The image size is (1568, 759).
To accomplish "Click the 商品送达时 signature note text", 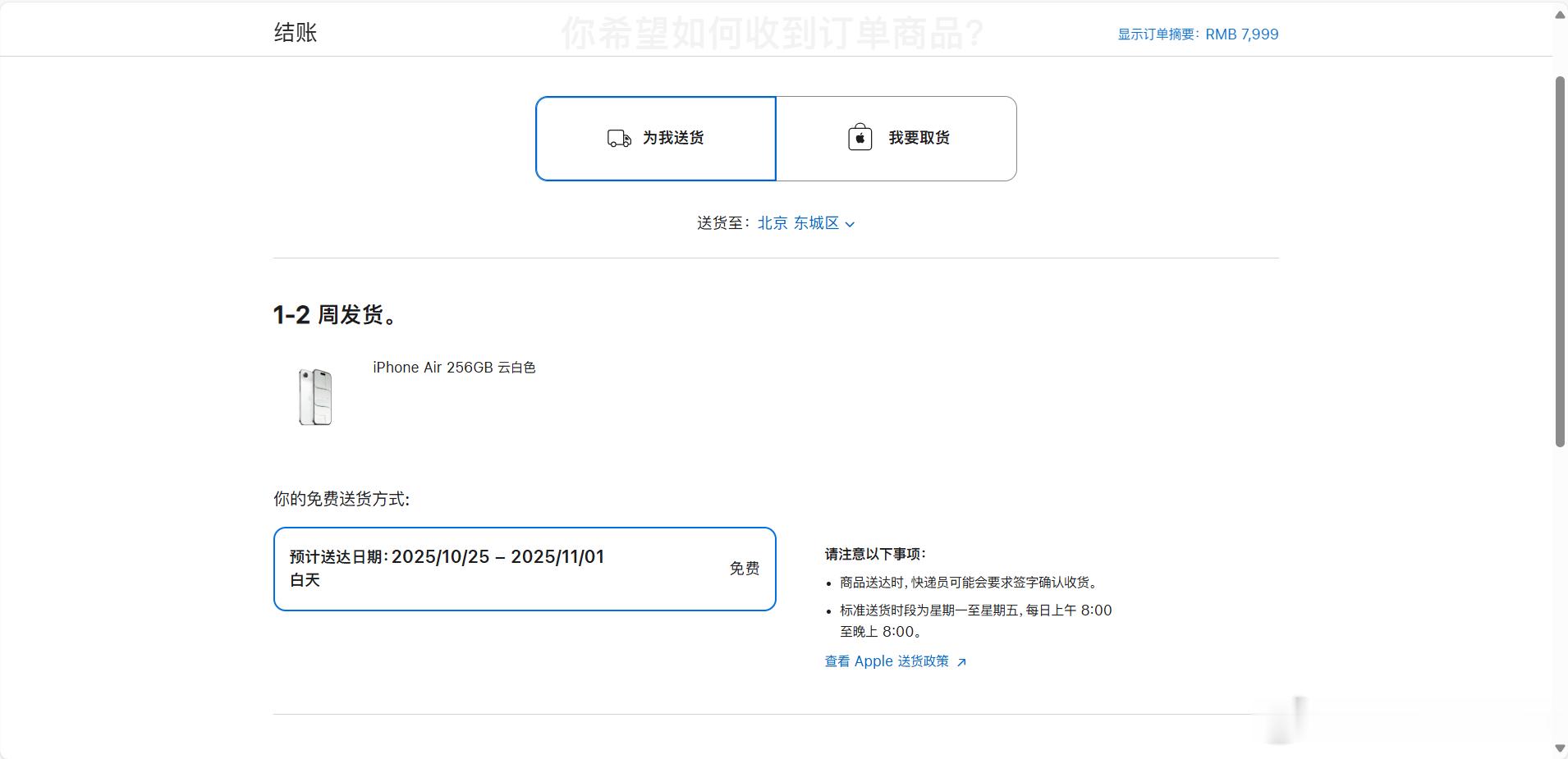I will 969,583.
